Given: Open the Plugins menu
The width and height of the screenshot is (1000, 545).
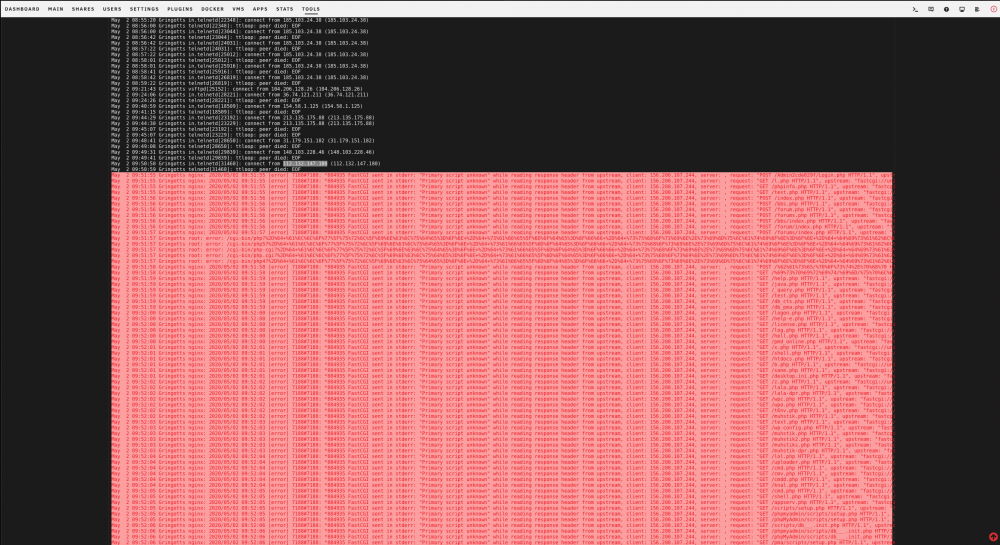Looking at the screenshot, I should pos(180,9).
